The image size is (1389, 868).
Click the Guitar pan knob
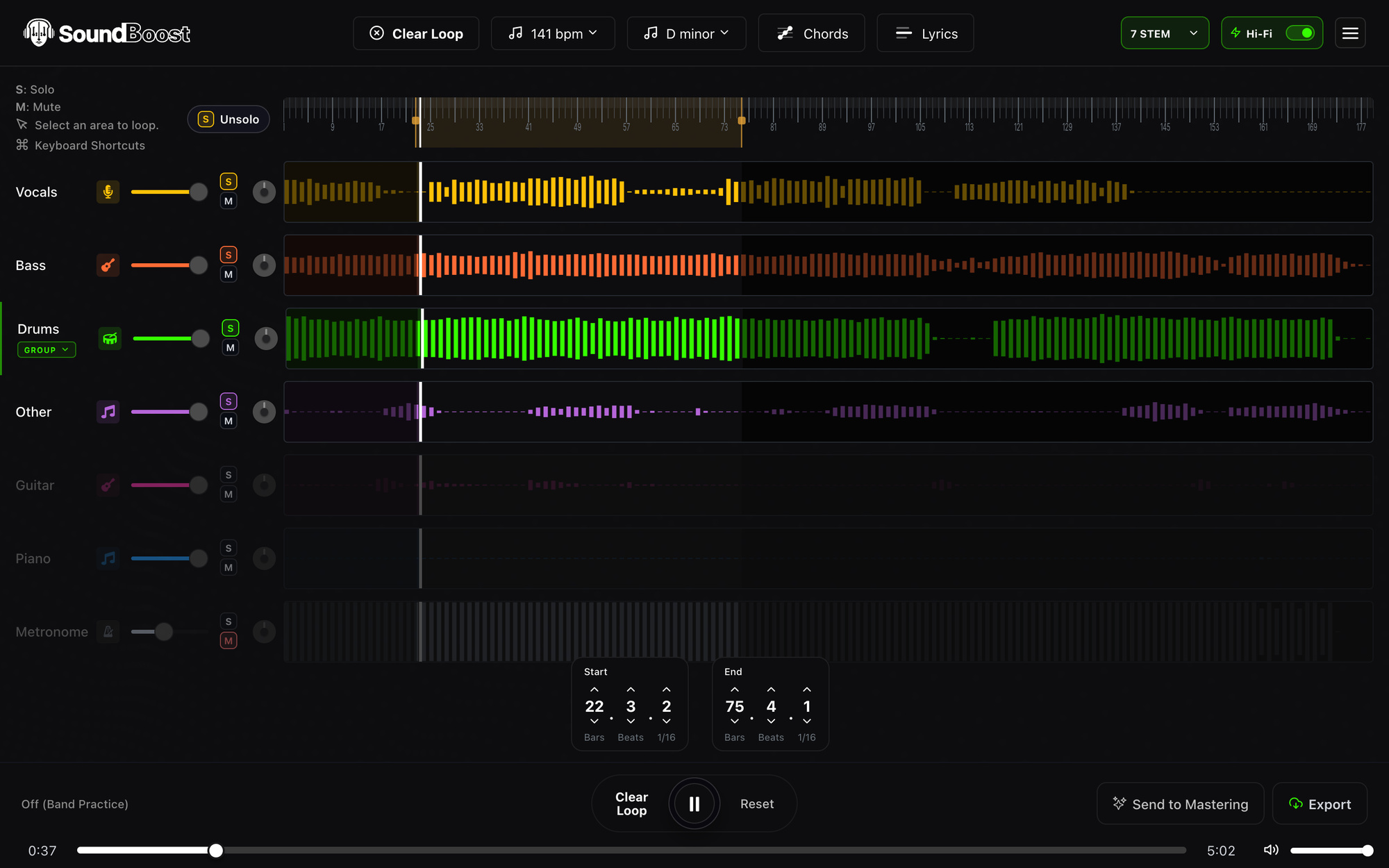[264, 485]
